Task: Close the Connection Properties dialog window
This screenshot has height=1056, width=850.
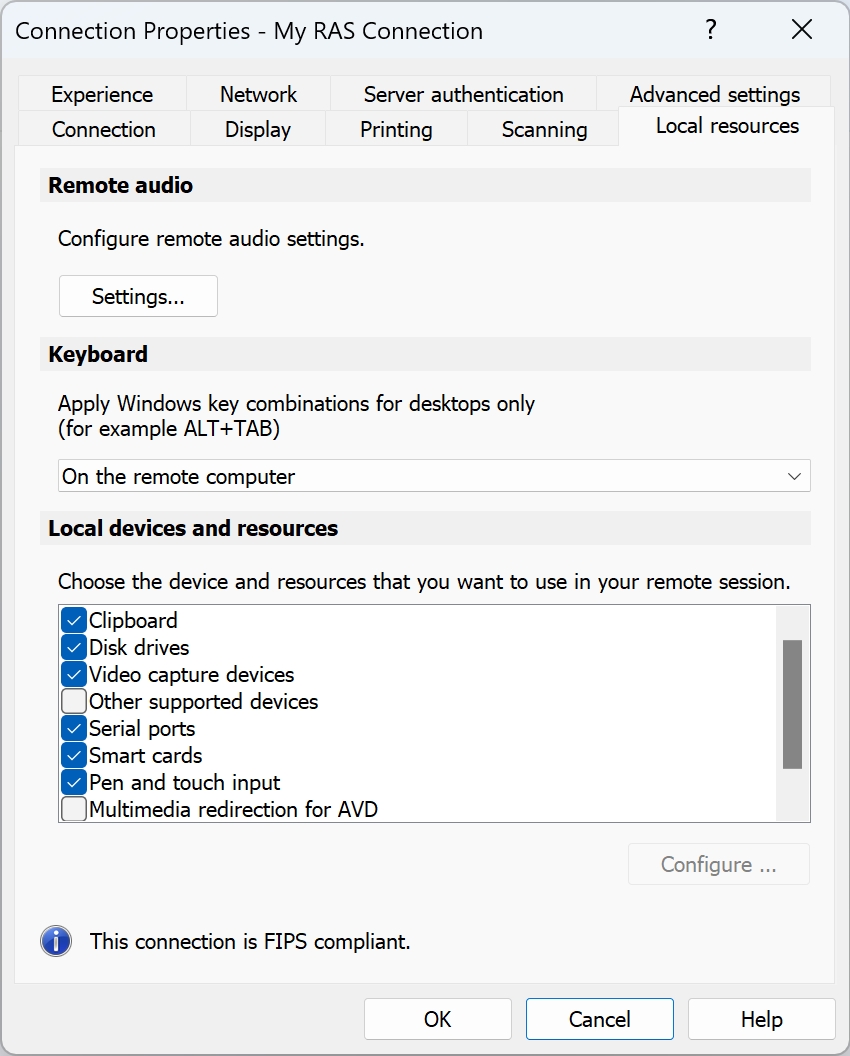Action: [801, 30]
